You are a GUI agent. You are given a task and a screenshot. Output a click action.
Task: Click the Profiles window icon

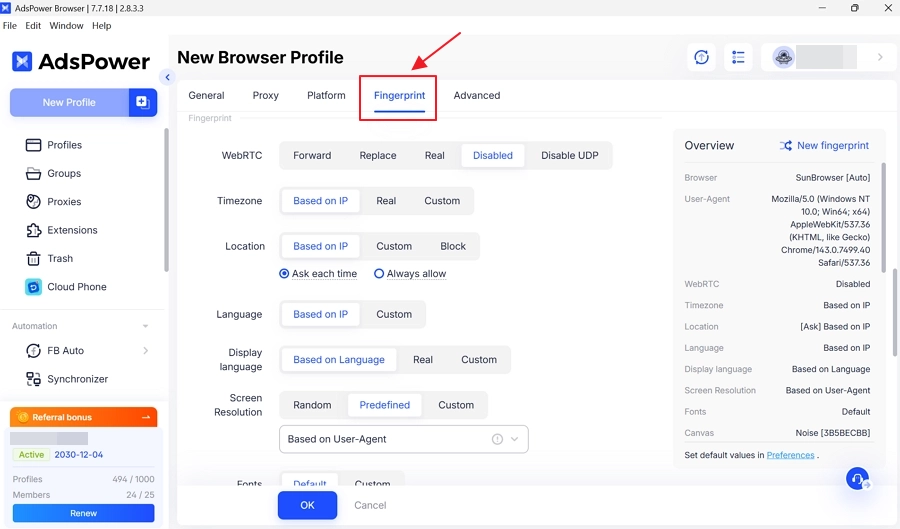[x=33, y=145]
